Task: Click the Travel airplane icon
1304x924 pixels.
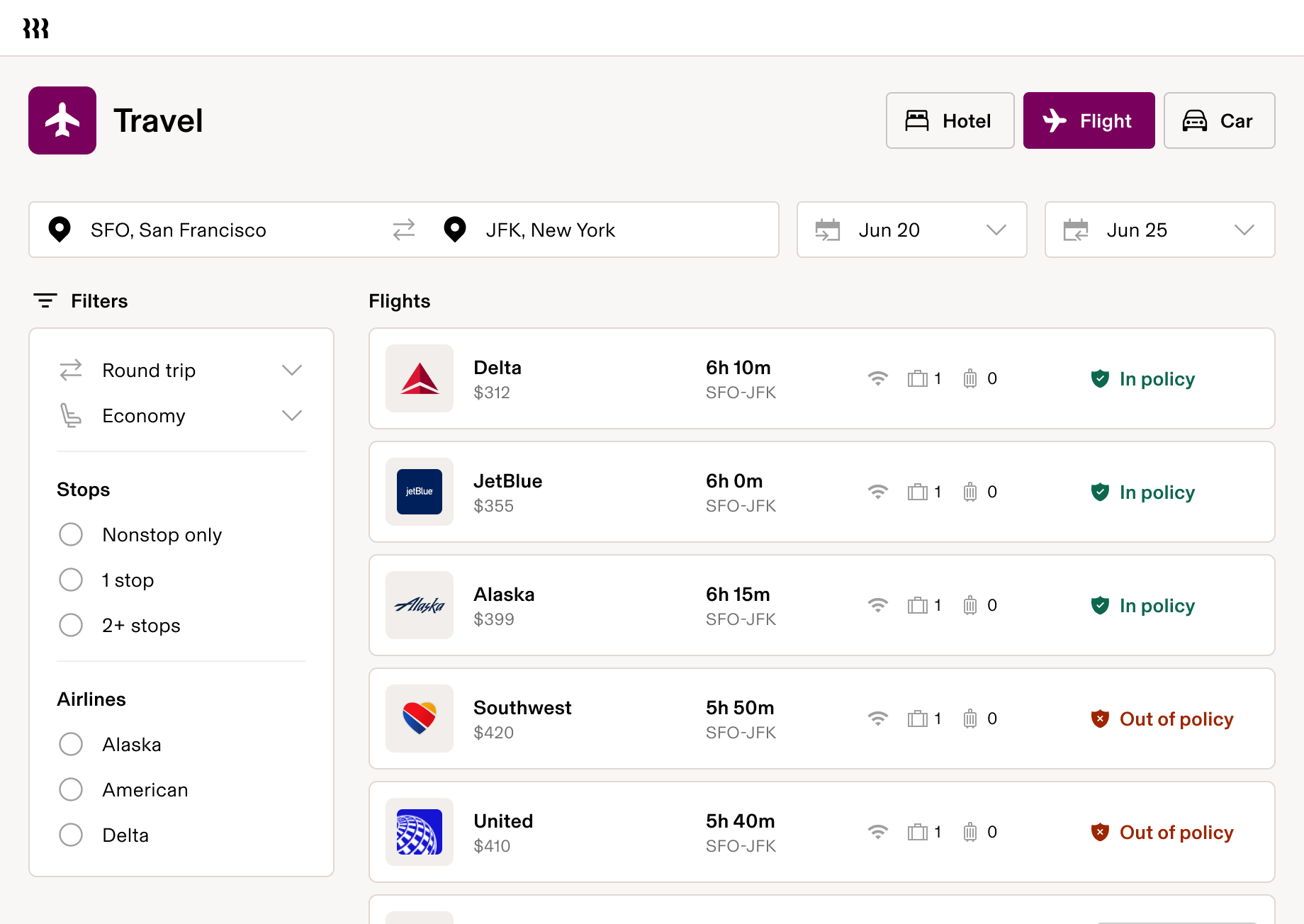Action: pos(62,120)
